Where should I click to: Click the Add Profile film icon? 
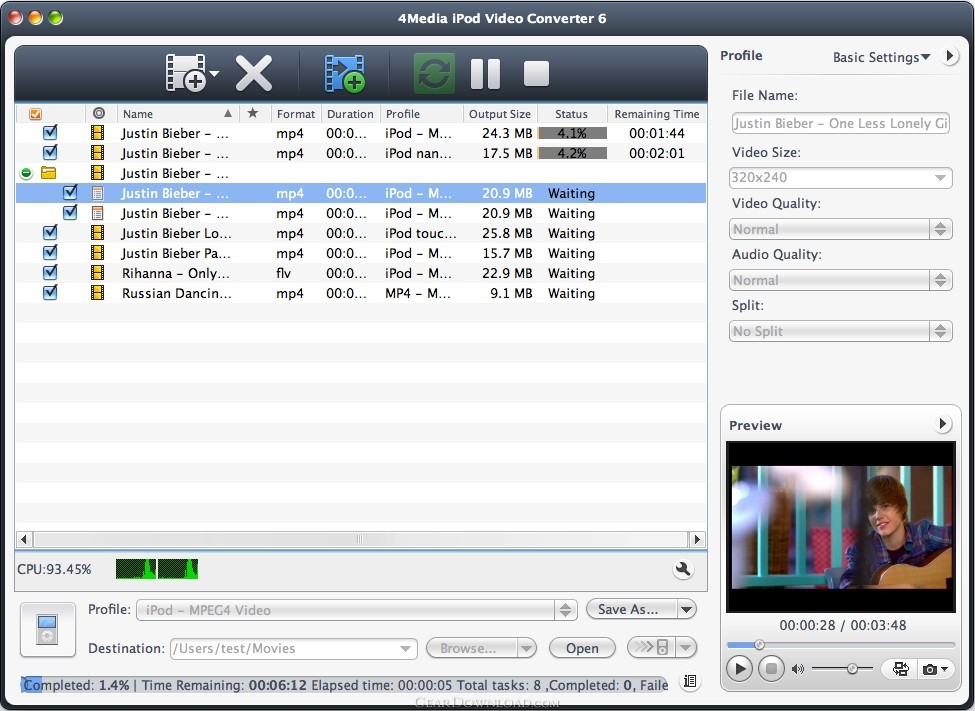(344, 73)
